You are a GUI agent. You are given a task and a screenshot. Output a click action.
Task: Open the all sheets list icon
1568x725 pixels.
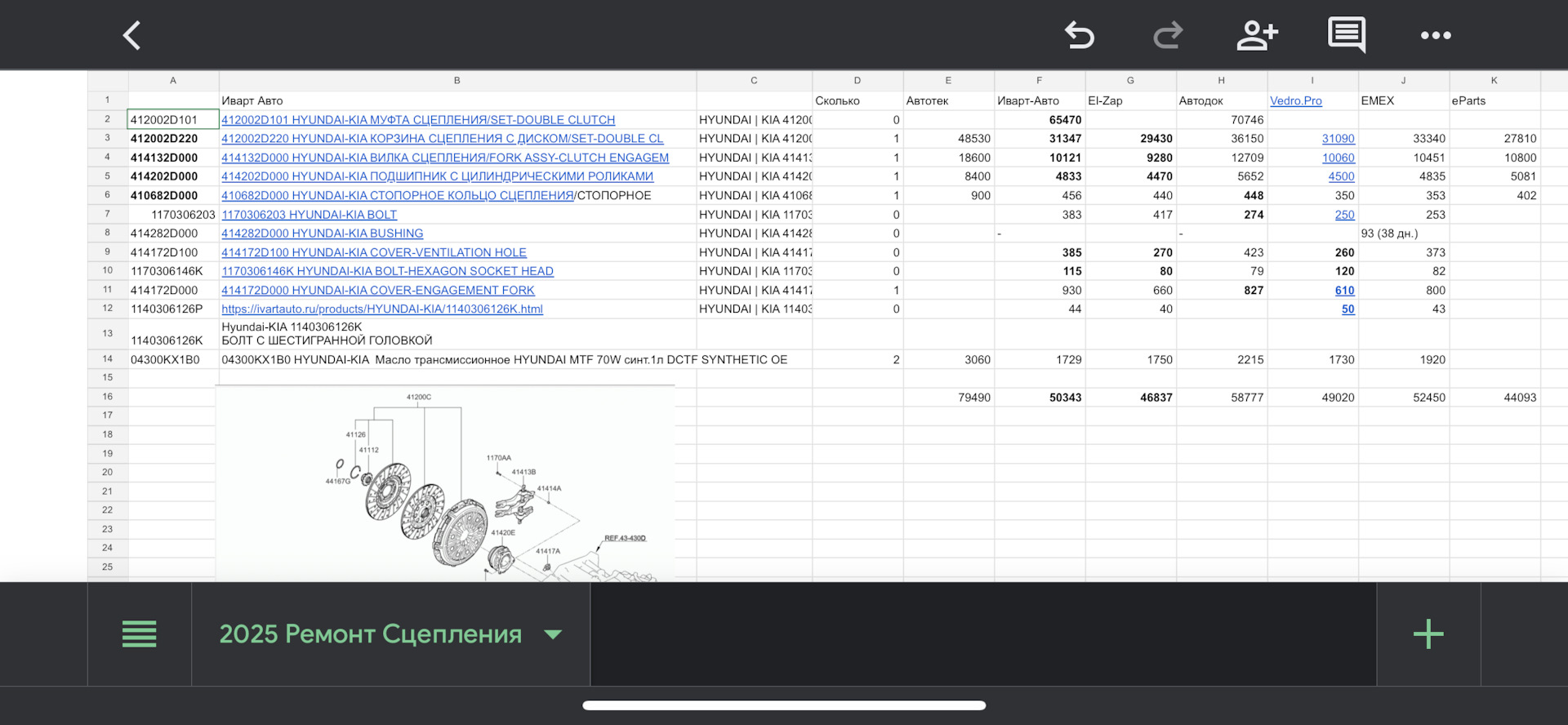point(139,634)
